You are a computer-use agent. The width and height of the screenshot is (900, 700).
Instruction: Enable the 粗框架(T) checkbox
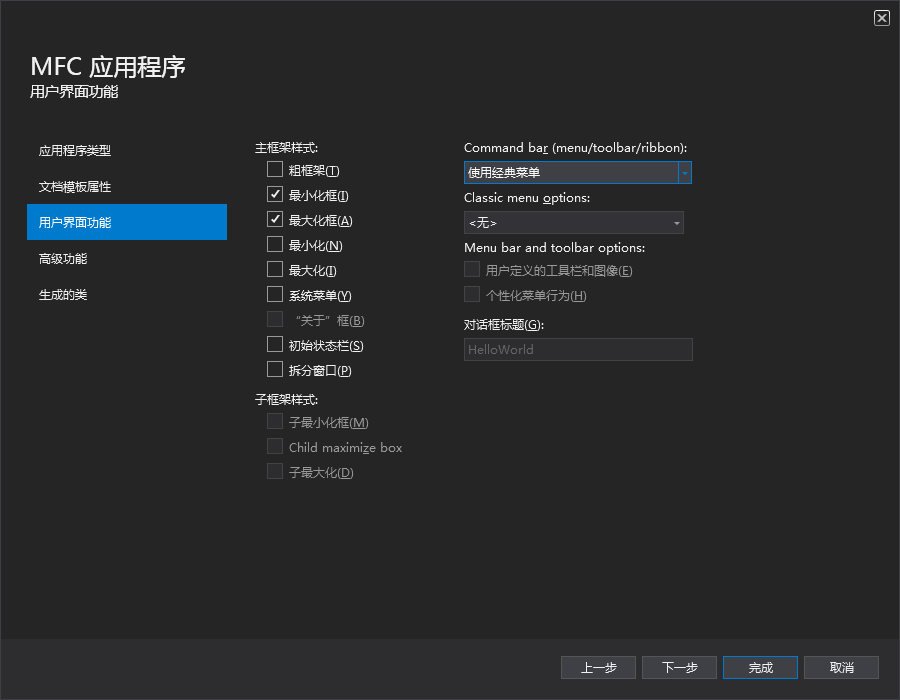click(x=274, y=169)
